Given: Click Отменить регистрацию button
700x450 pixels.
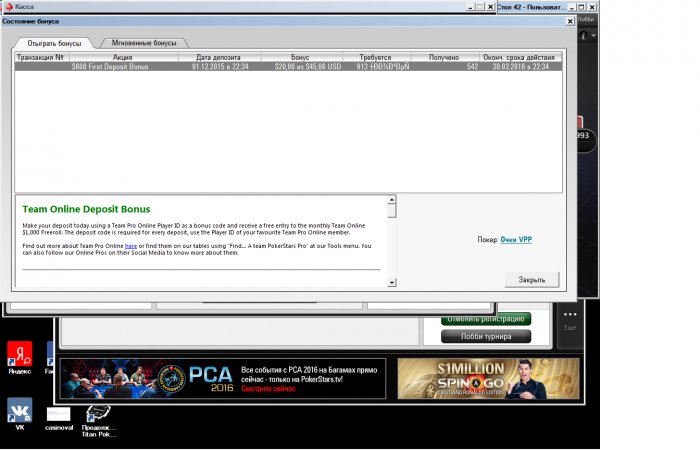Looking at the screenshot, I should [486, 319].
